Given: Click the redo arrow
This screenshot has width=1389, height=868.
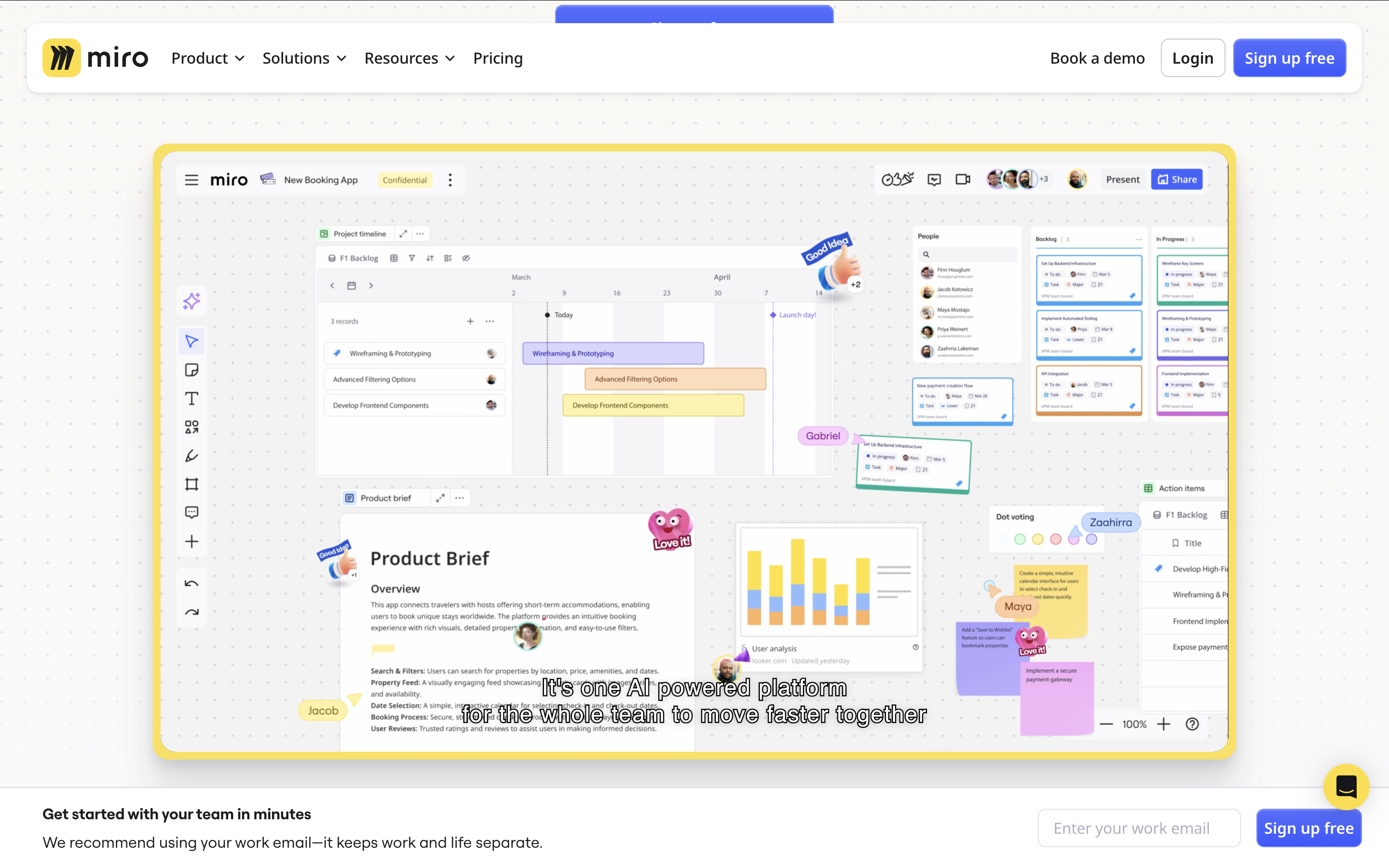Looking at the screenshot, I should 191,612.
